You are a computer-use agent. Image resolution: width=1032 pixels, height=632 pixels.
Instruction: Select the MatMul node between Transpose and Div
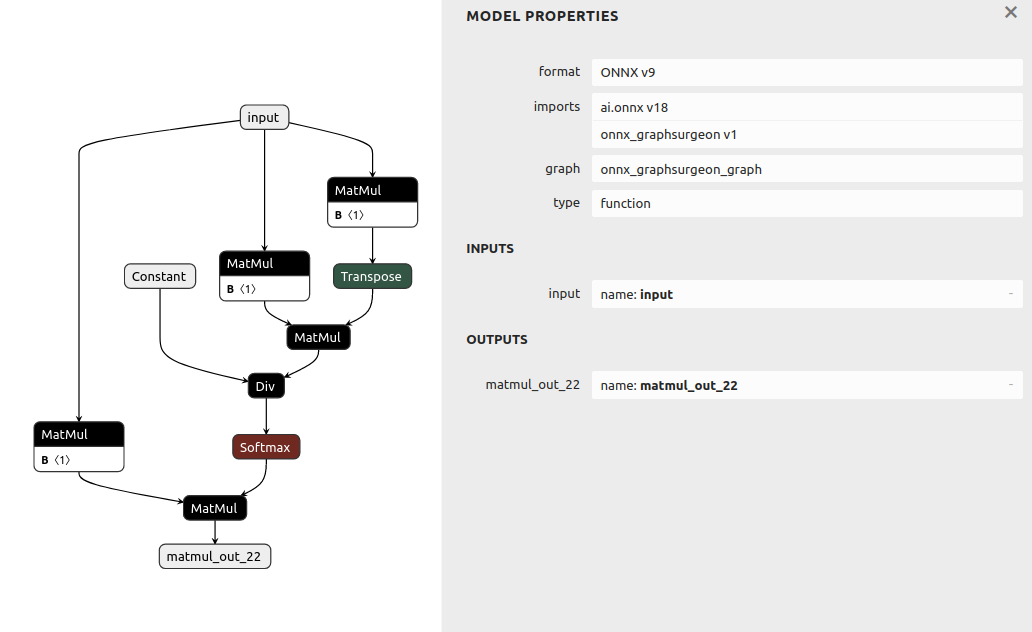tap(319, 337)
